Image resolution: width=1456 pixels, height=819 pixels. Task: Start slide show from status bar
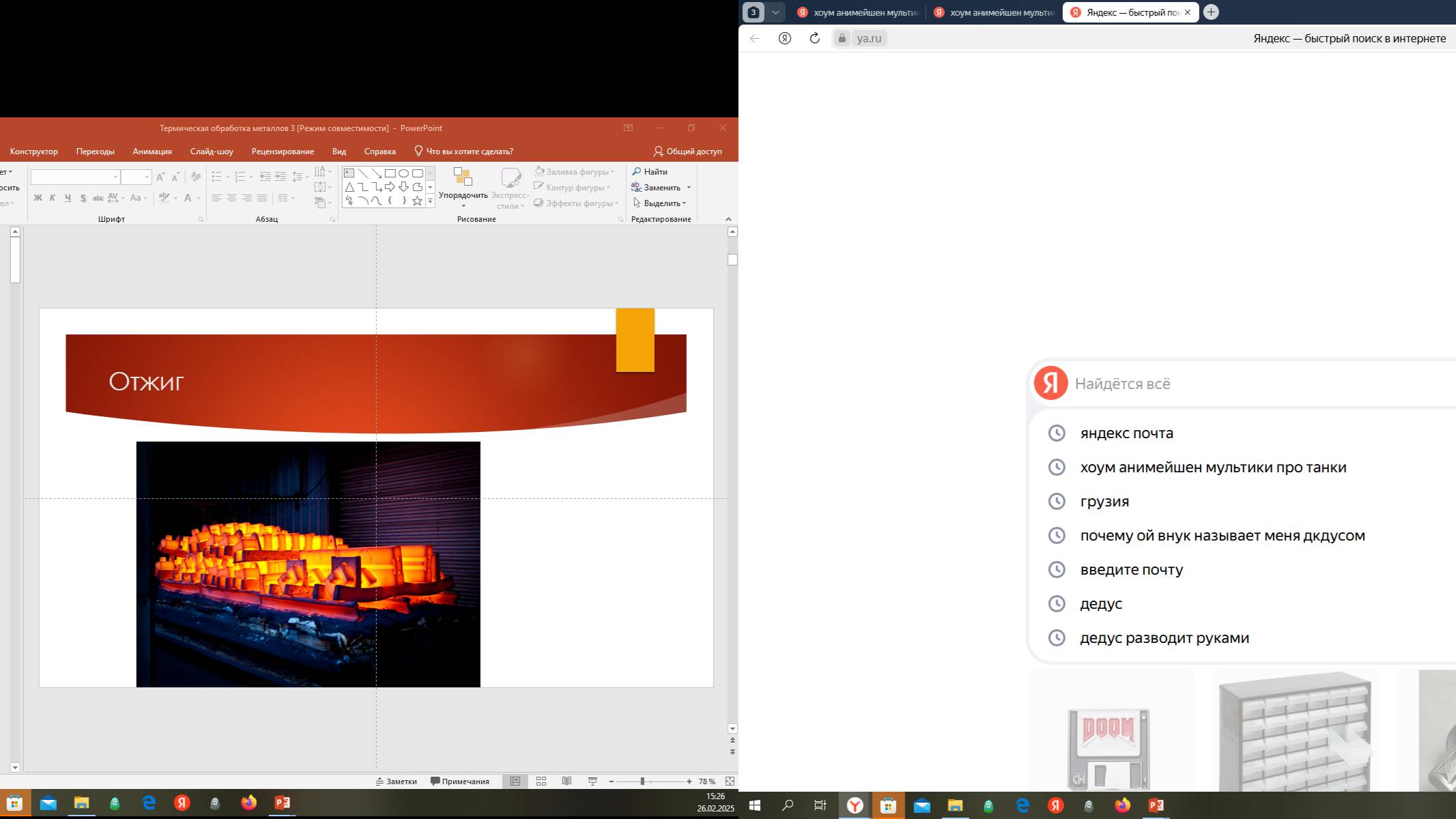593,781
